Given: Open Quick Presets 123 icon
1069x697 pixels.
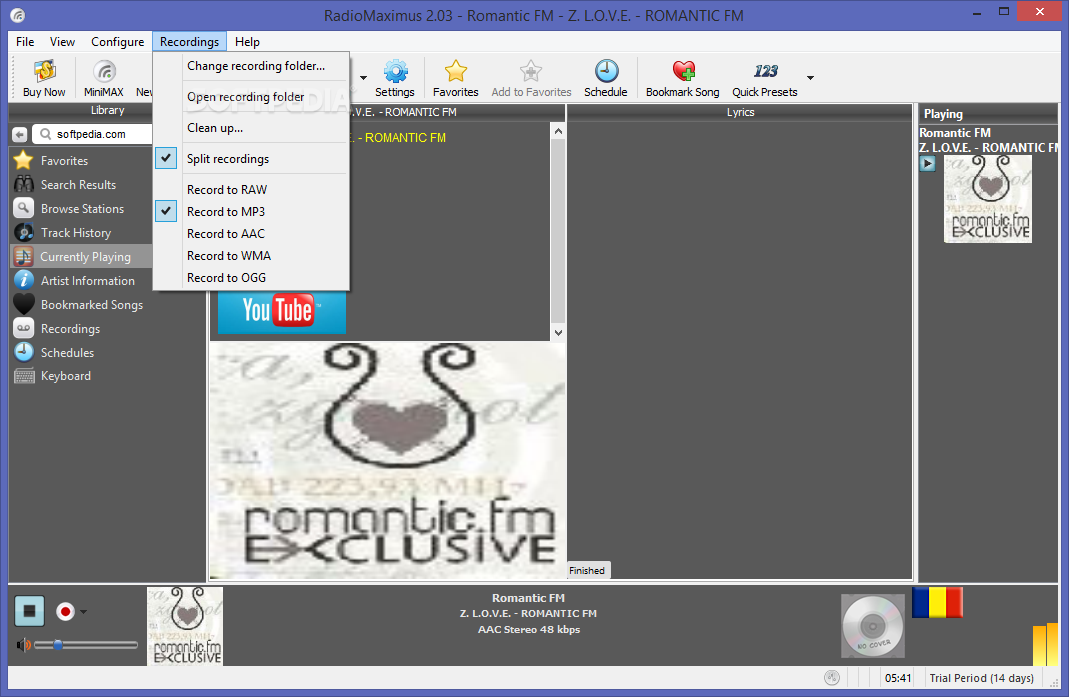Looking at the screenshot, I should [765, 78].
